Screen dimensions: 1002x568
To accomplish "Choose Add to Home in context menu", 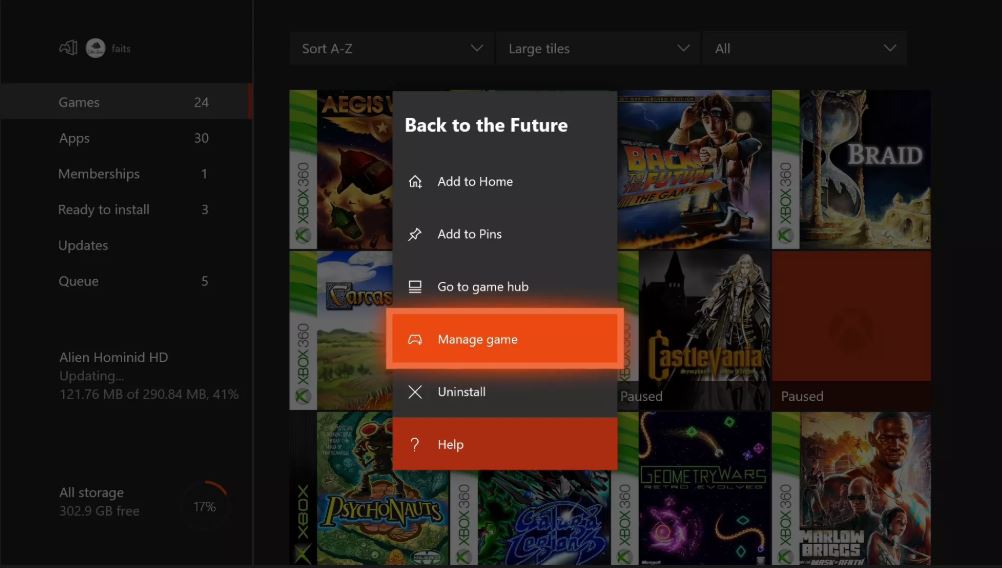I will pyautogui.click(x=505, y=181).
